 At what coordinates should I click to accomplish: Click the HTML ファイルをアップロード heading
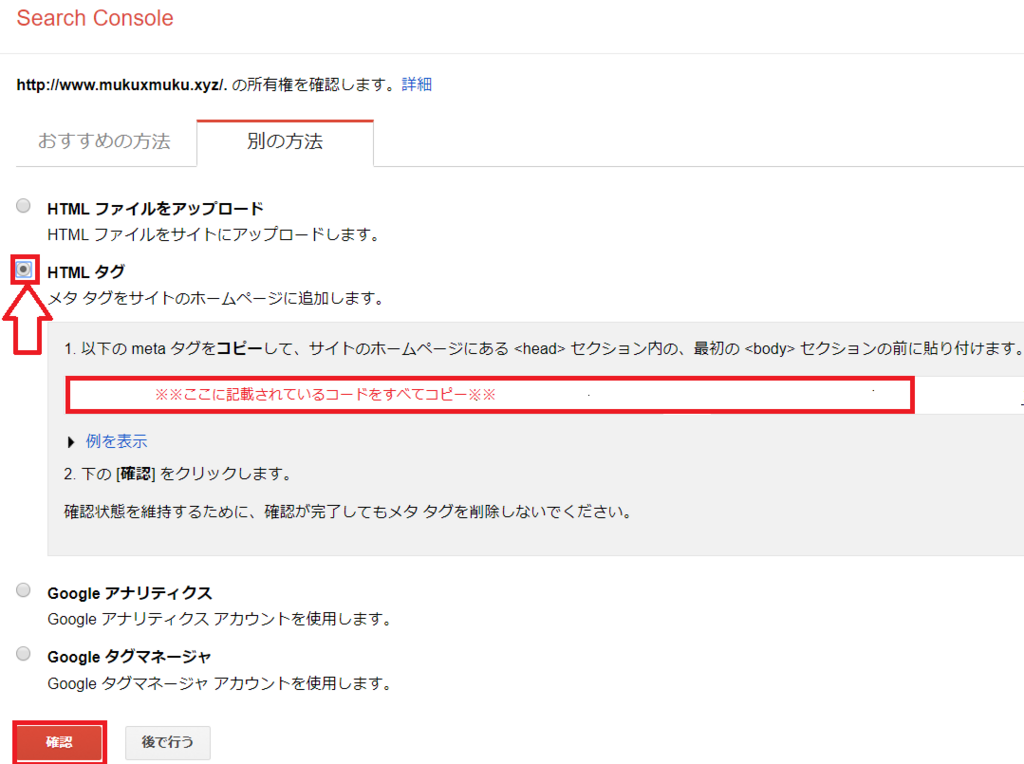tap(155, 208)
